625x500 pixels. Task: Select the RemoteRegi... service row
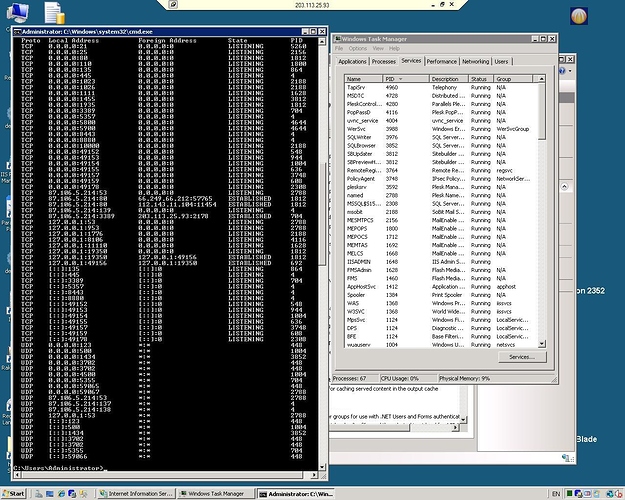(x=441, y=170)
